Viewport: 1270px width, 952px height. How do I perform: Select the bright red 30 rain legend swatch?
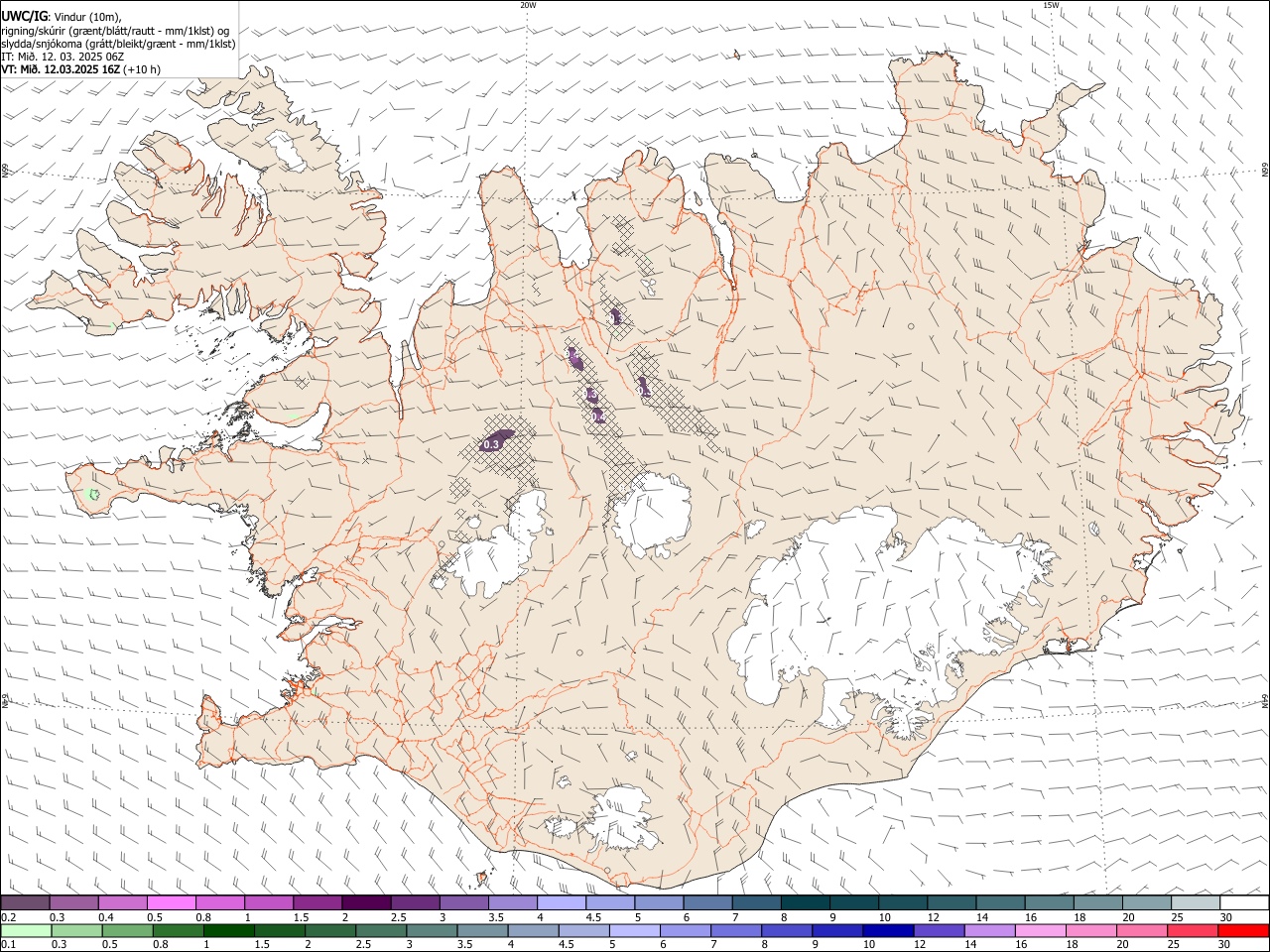[x=1244, y=931]
